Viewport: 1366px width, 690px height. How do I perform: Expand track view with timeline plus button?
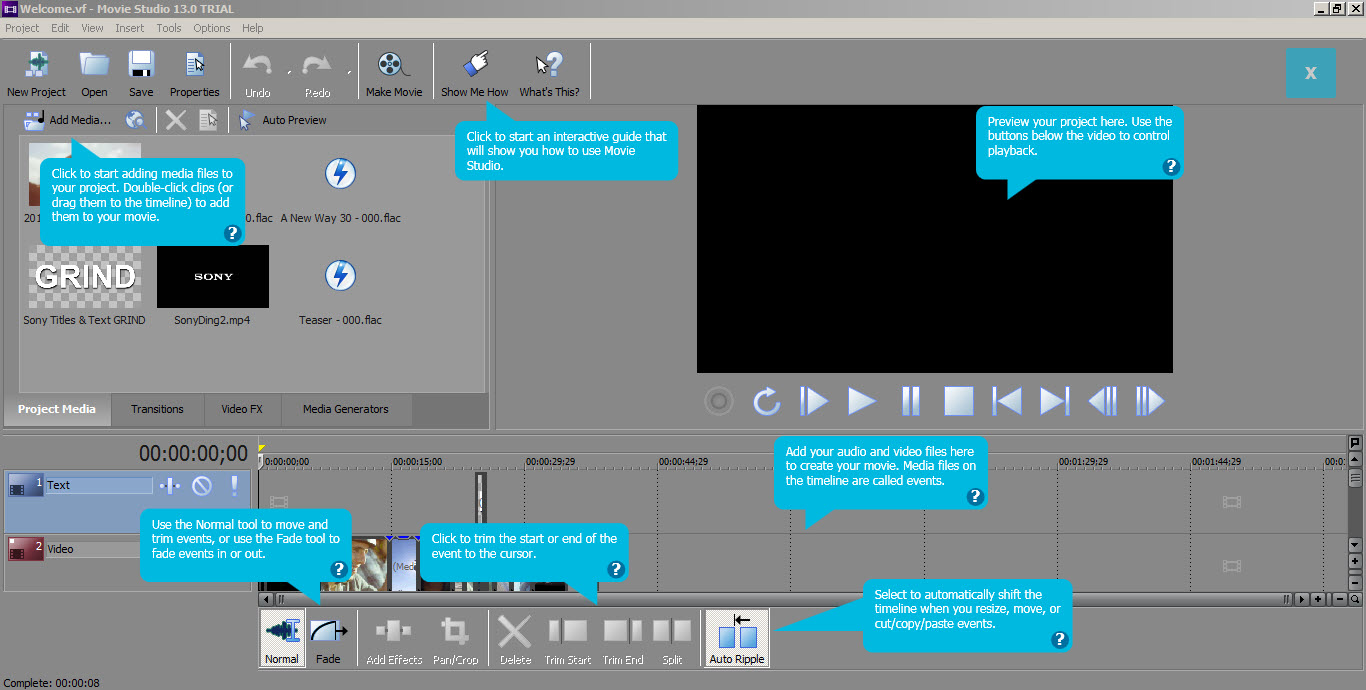click(x=1355, y=562)
